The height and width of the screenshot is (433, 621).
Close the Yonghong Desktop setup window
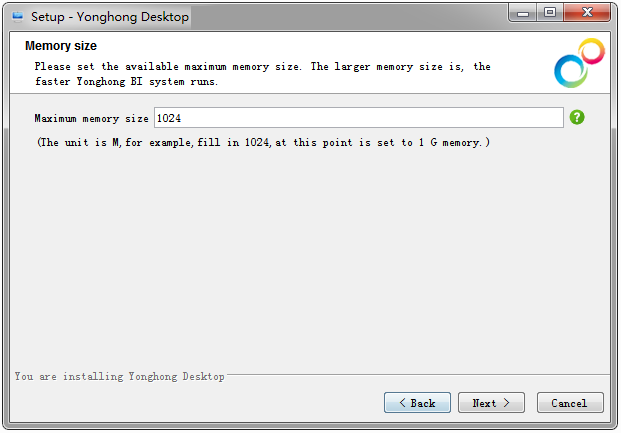(x=587, y=13)
